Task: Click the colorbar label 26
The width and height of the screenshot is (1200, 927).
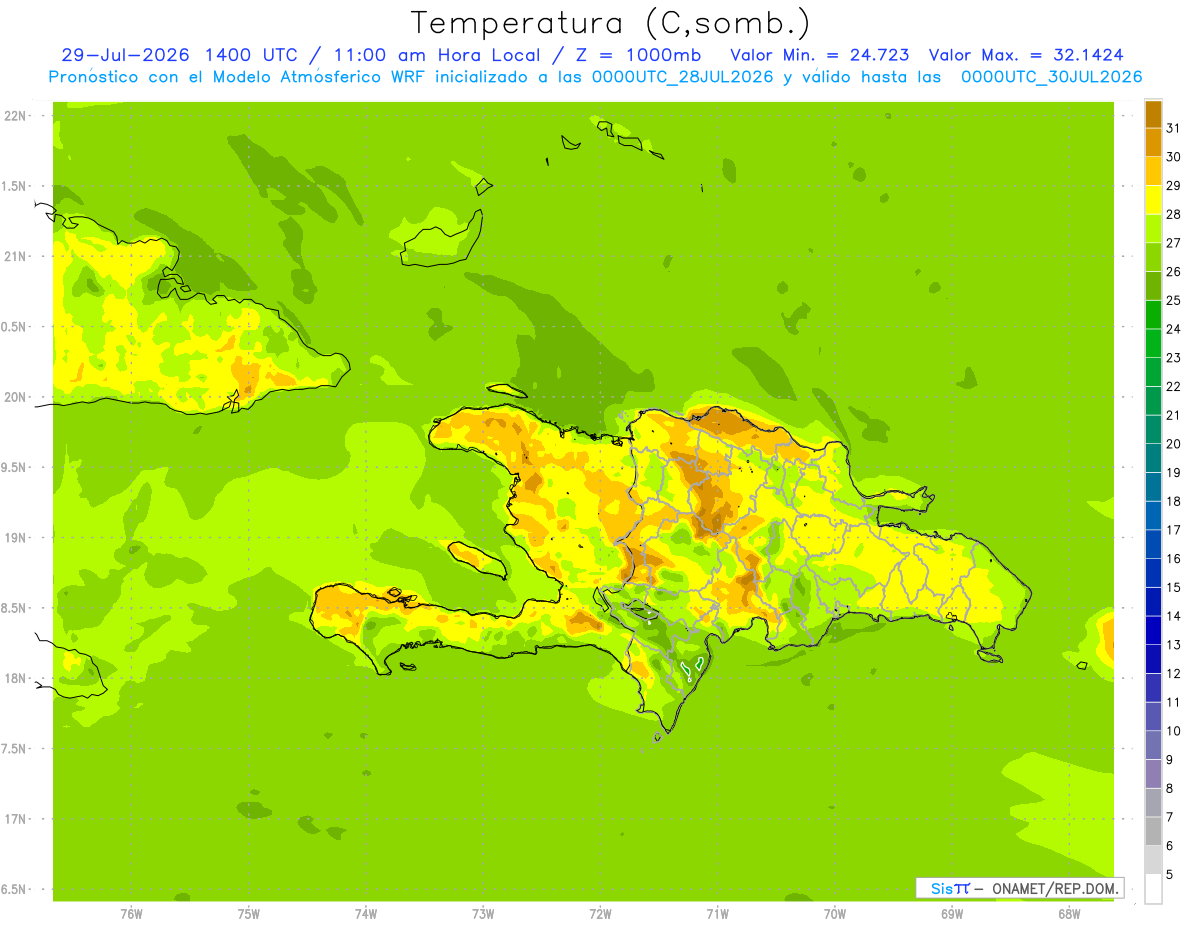Action: (x=1173, y=271)
